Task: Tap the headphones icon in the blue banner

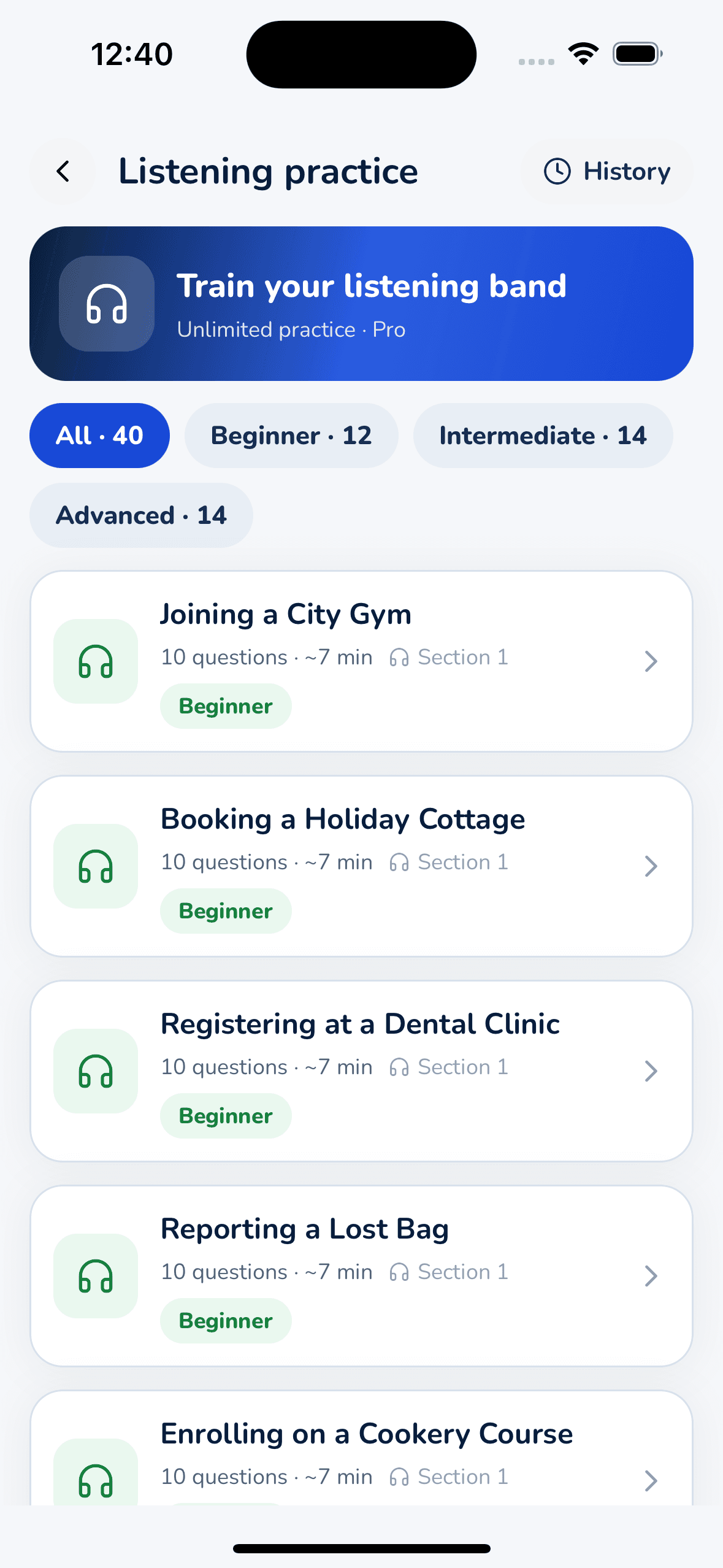Action: coord(107,304)
